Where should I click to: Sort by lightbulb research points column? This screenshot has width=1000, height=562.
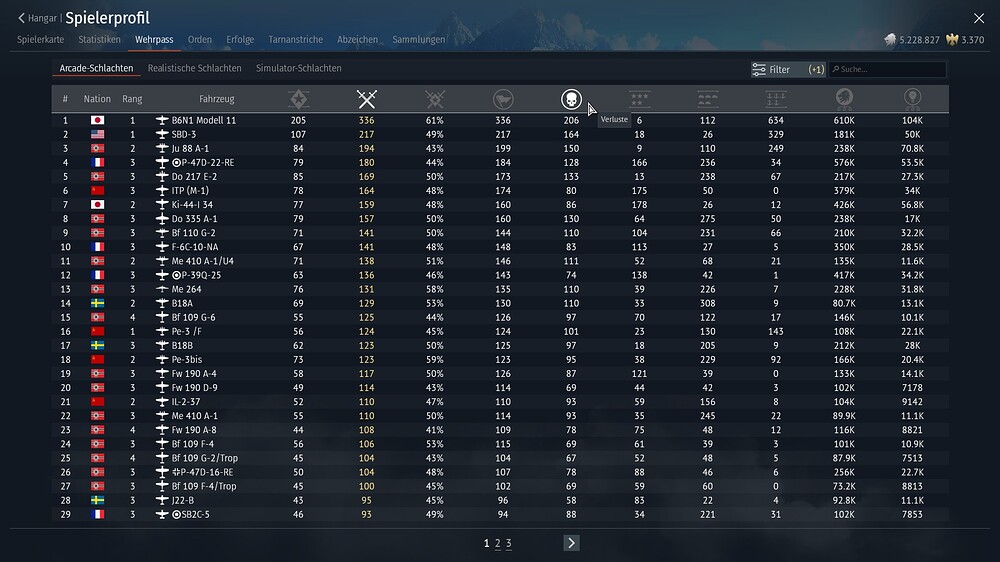(912, 99)
